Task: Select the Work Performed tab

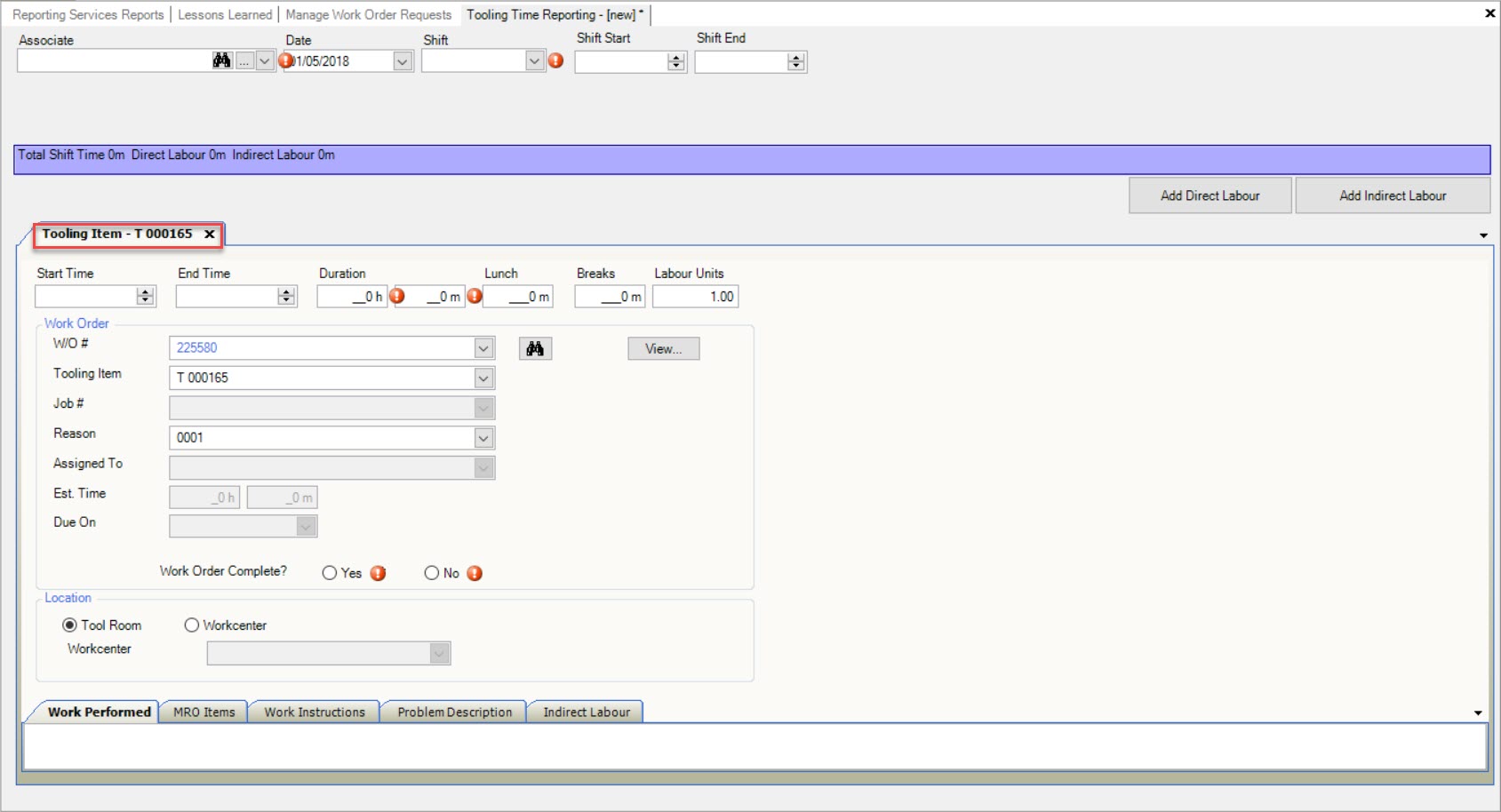Action: (100, 712)
